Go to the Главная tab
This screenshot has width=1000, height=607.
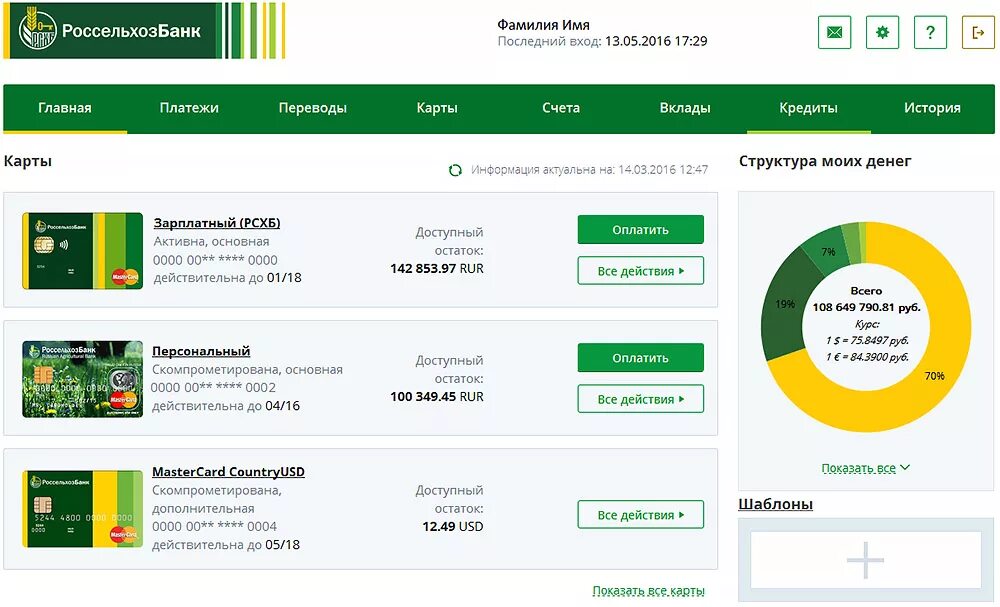click(x=64, y=108)
